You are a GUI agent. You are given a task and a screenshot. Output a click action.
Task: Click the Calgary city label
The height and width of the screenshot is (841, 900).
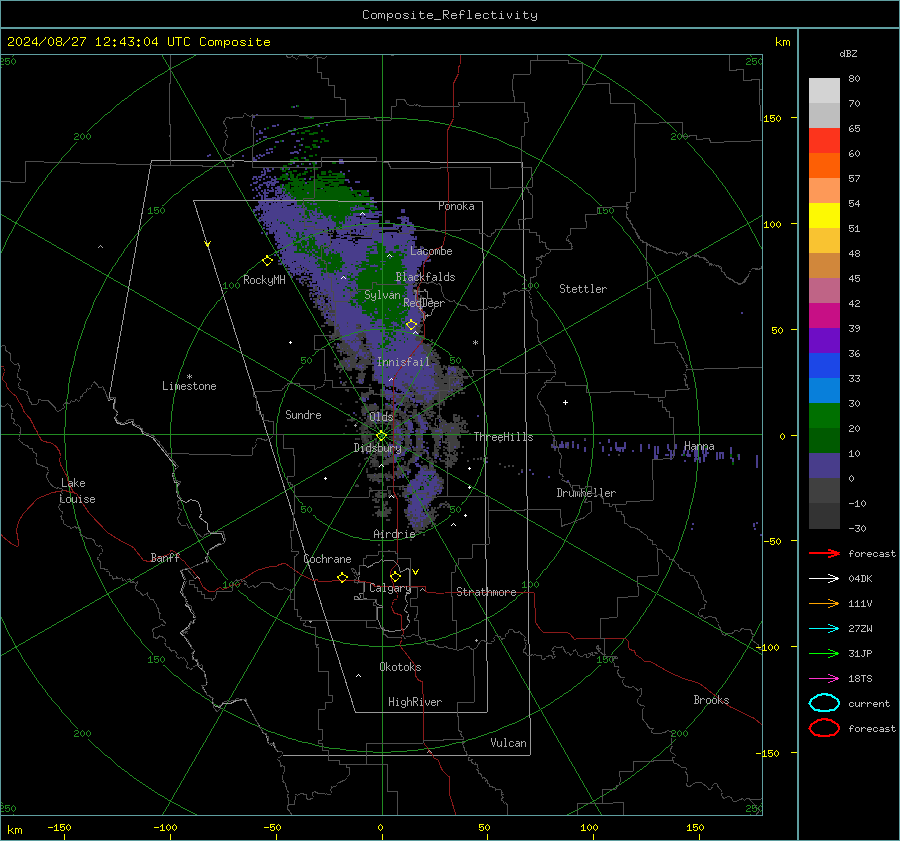pyautogui.click(x=390, y=588)
